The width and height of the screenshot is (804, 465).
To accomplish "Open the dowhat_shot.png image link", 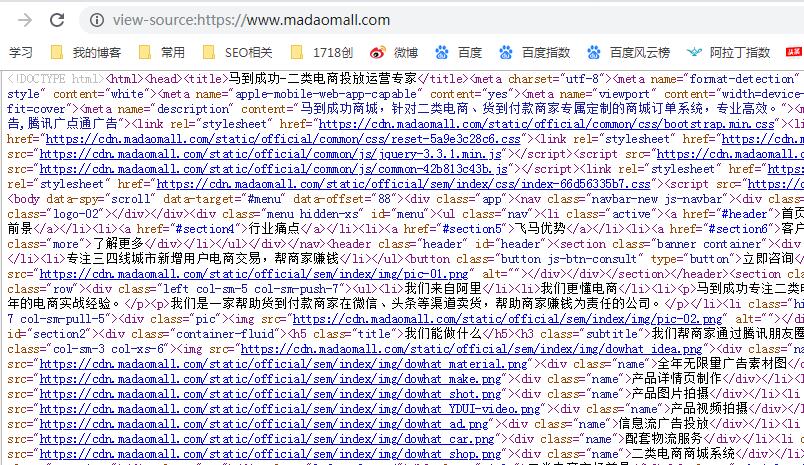I will [x=270, y=394].
